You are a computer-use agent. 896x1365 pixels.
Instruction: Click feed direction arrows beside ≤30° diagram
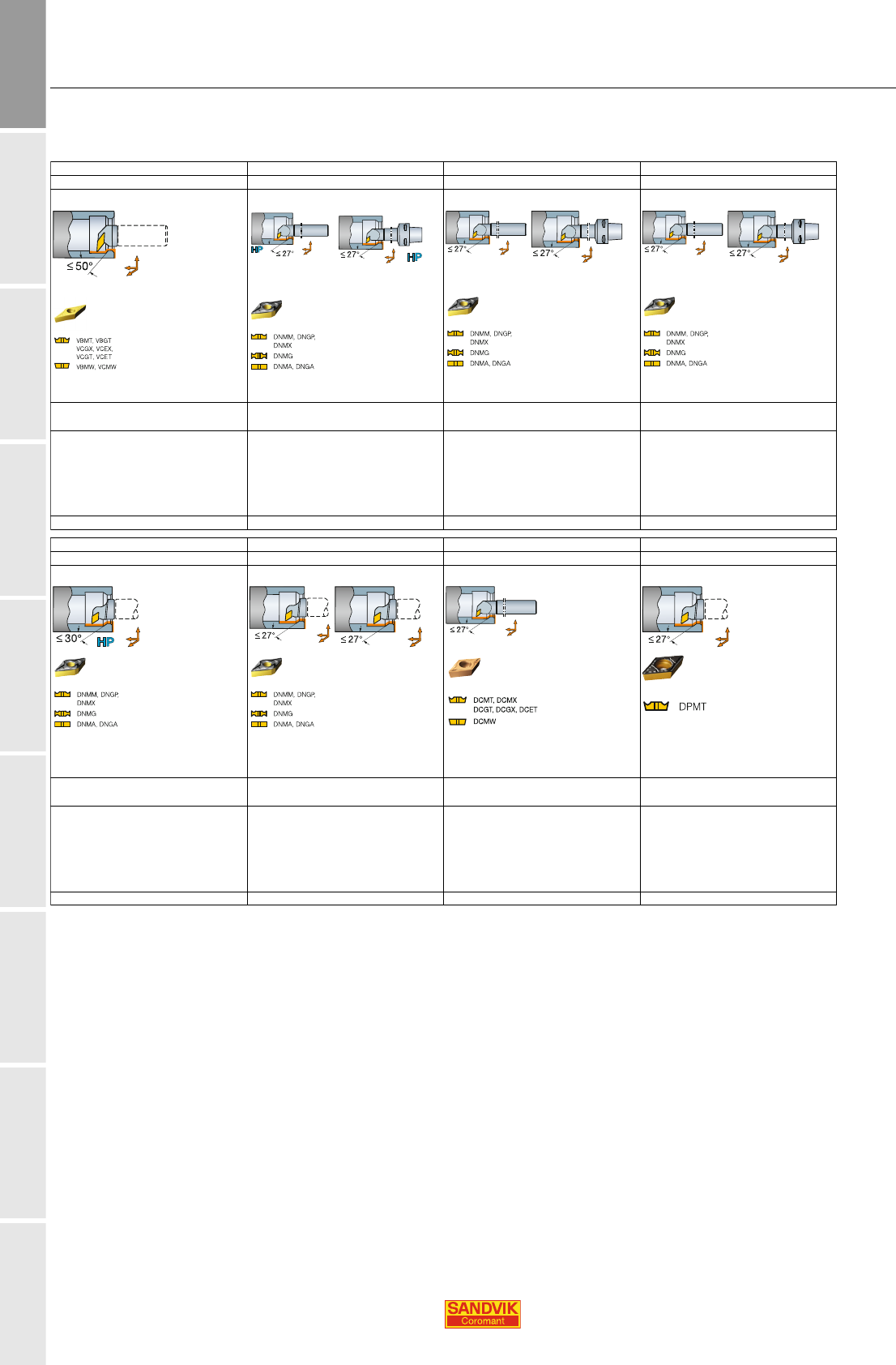pos(134,637)
